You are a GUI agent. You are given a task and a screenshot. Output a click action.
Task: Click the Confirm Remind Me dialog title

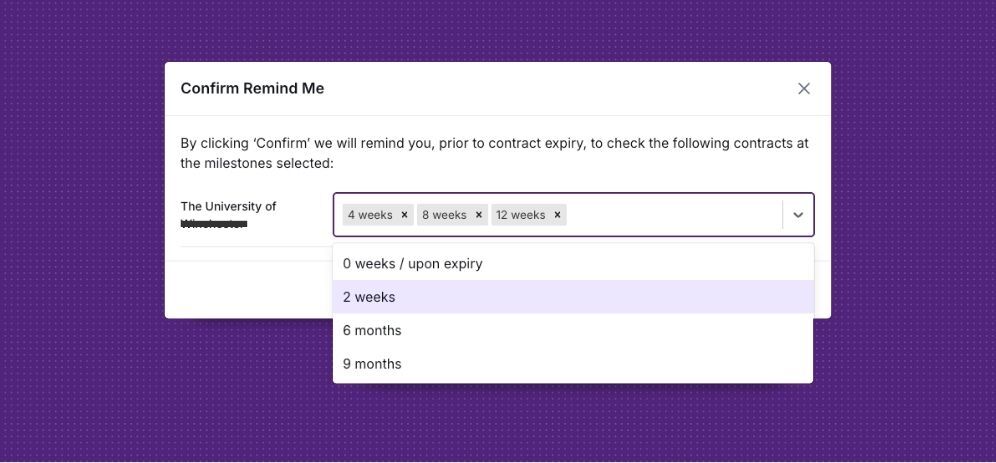point(252,89)
